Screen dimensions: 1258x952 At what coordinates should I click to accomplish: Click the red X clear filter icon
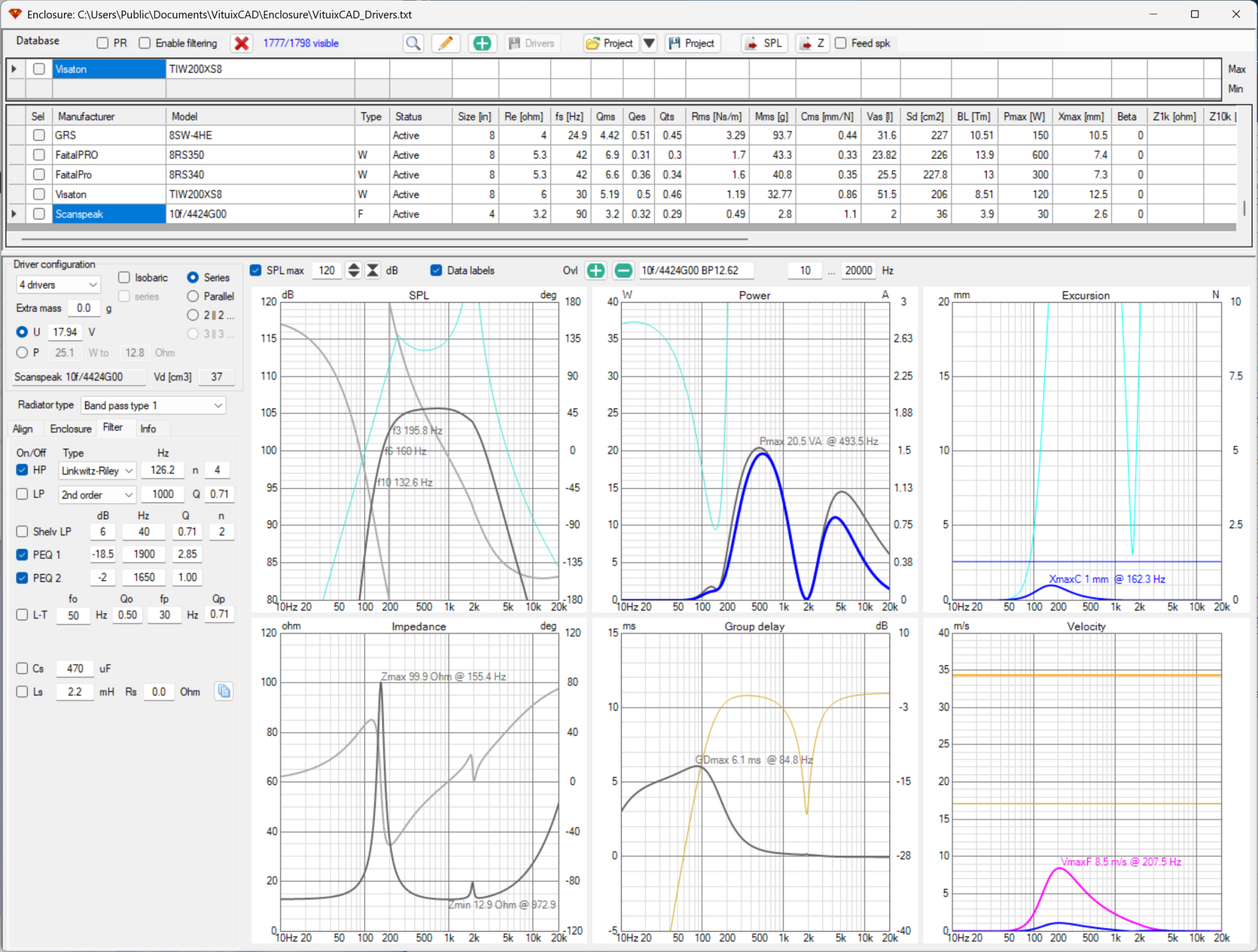[242, 44]
